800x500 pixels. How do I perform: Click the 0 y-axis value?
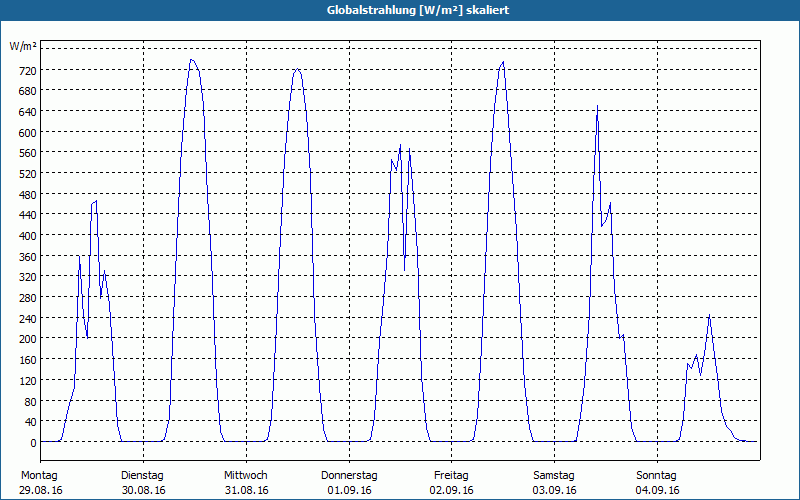coord(33,443)
